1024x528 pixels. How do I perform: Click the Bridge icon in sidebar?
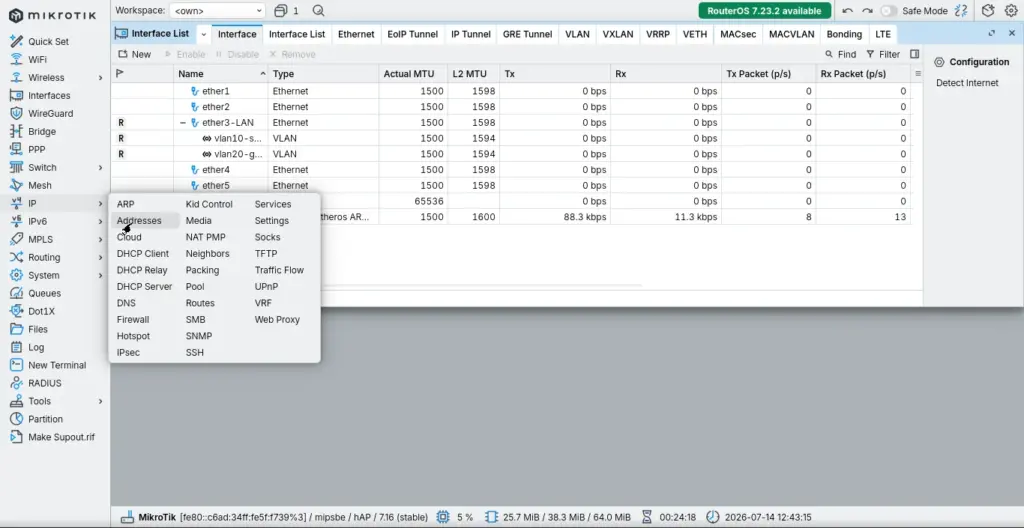point(16,131)
